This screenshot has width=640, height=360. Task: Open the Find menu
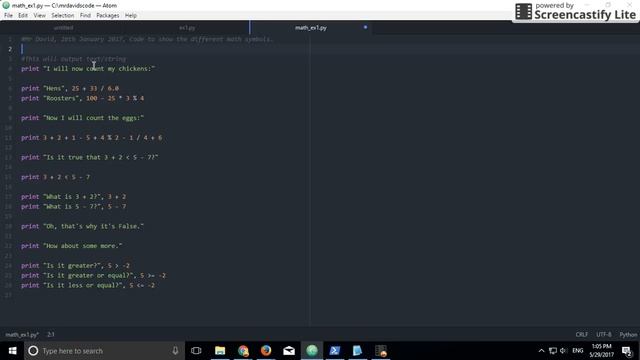(85, 16)
